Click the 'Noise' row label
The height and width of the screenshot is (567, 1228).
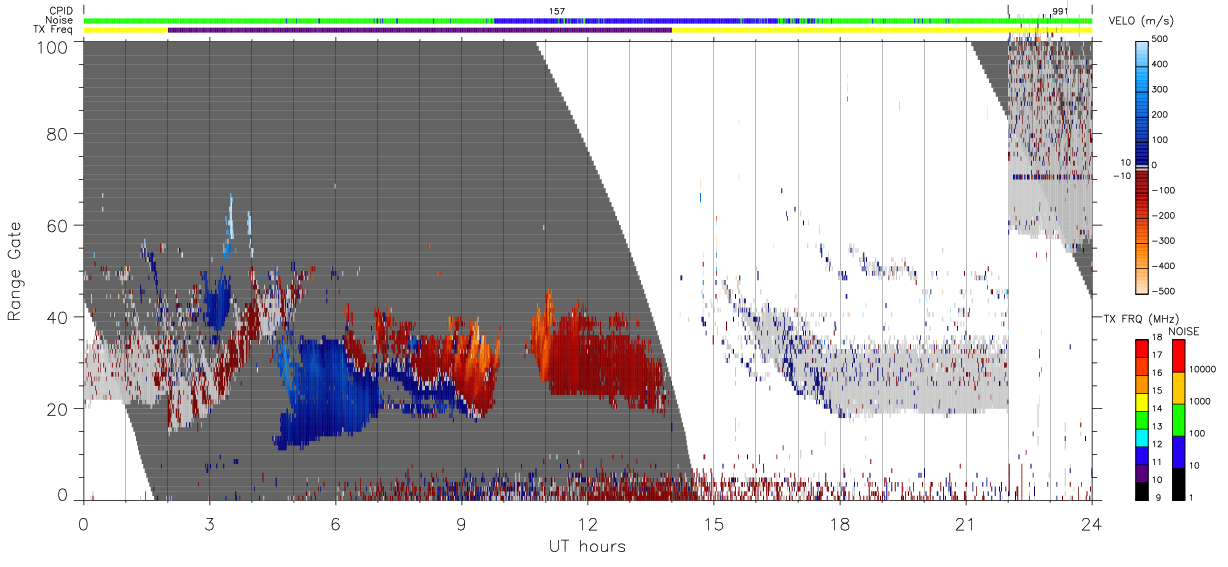click(58, 20)
